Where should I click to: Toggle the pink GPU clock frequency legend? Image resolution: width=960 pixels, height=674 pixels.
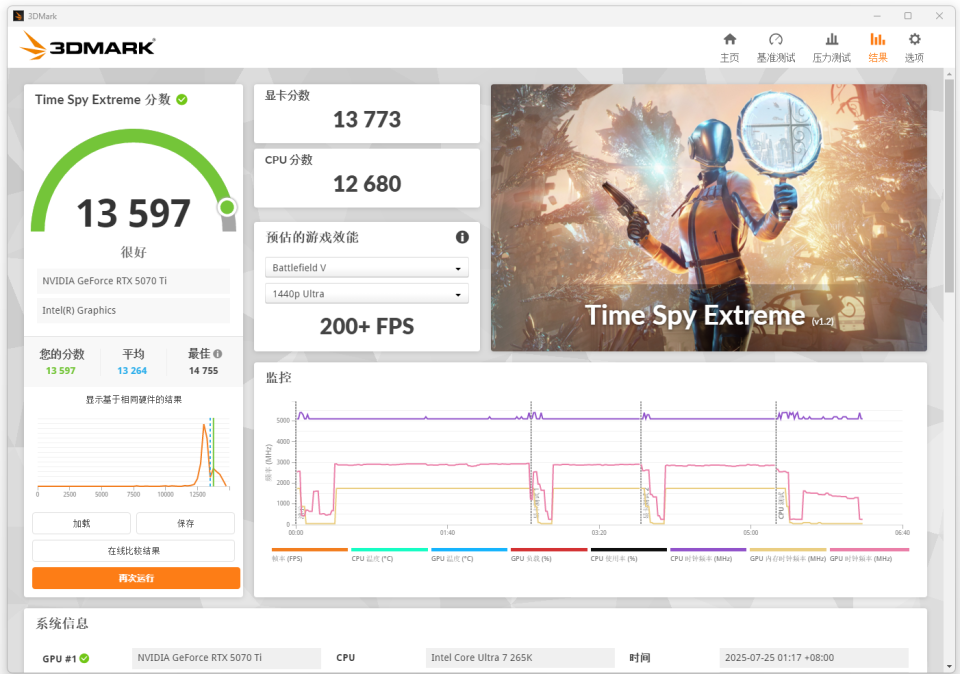click(869, 555)
